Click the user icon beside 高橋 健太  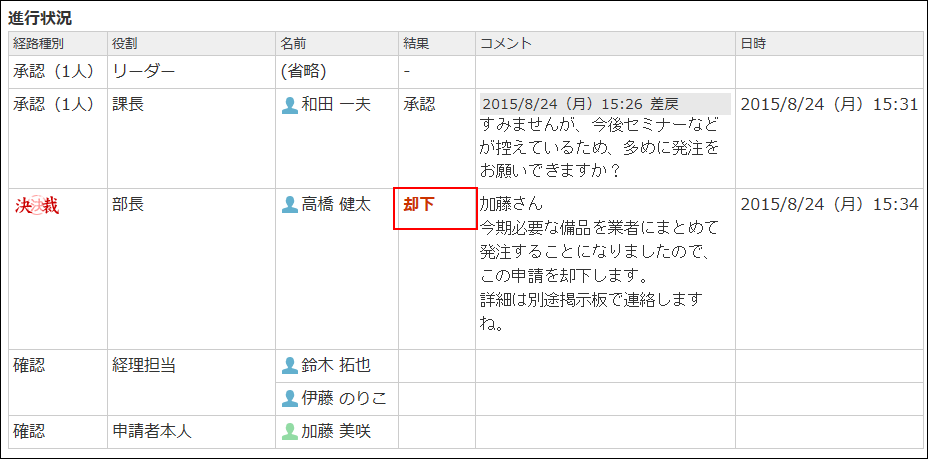point(290,205)
